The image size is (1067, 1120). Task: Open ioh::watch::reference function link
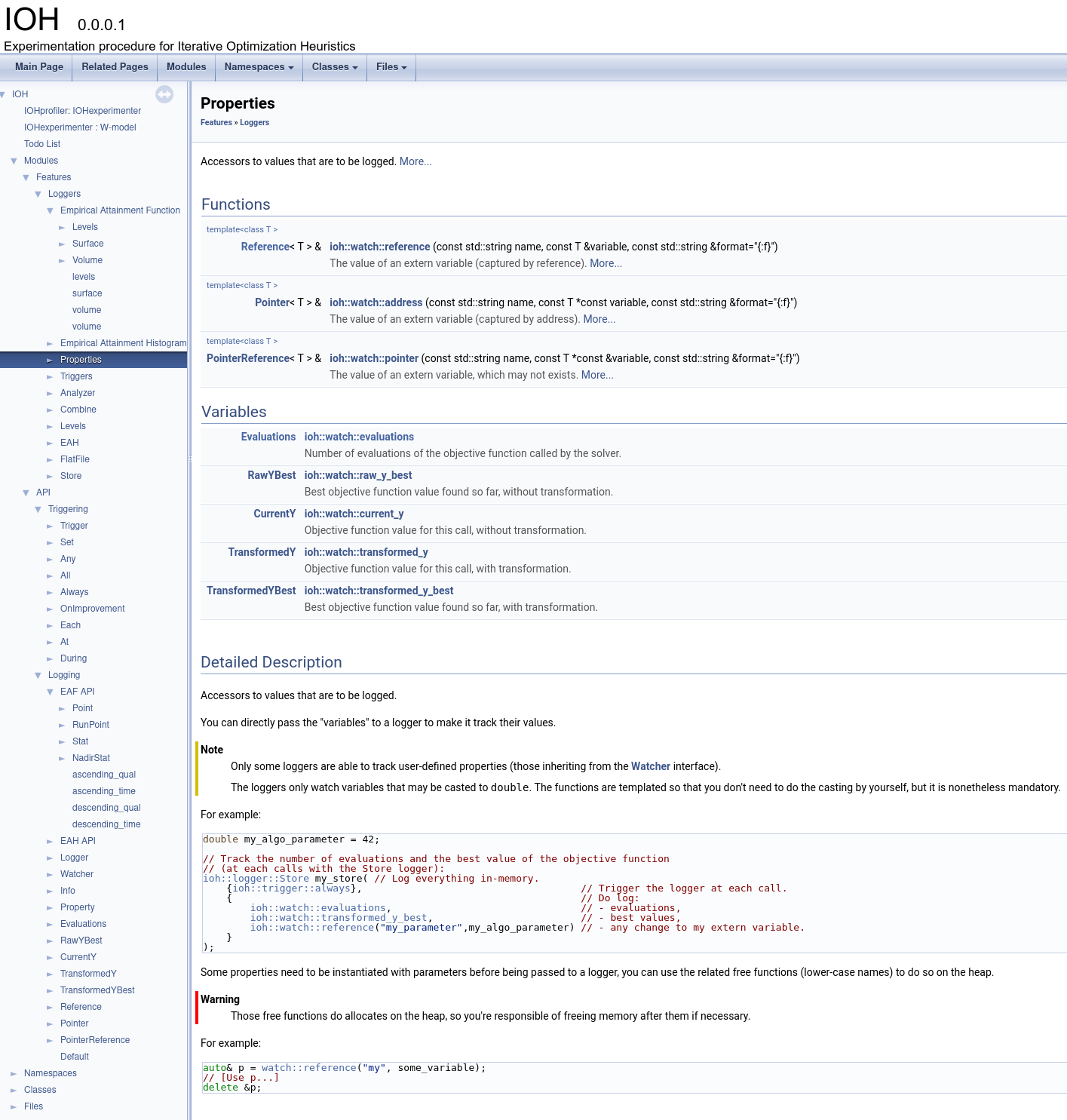pos(379,247)
